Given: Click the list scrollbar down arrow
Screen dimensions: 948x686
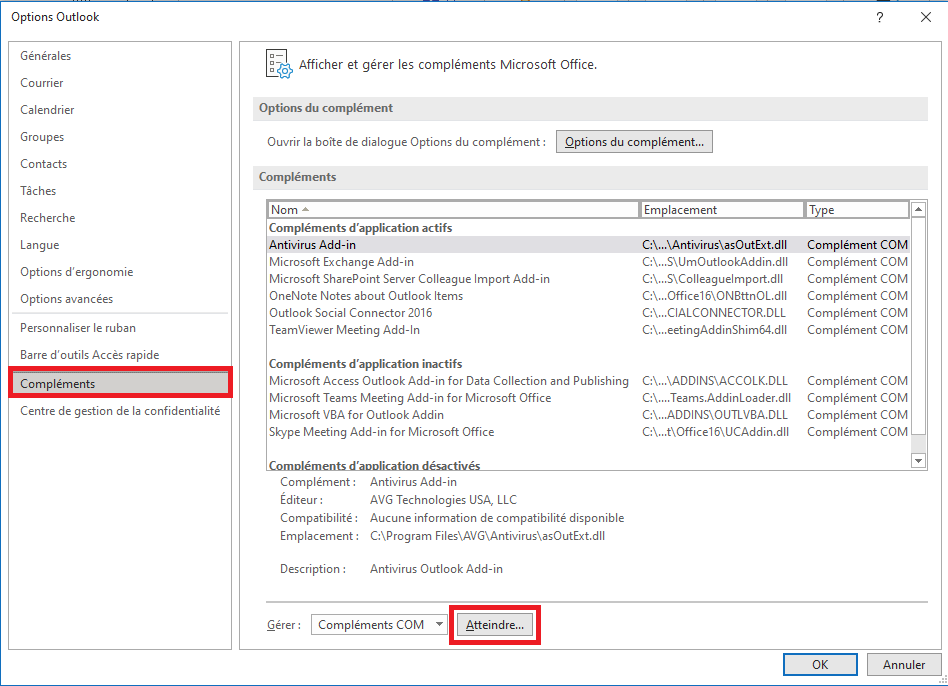Looking at the screenshot, I should click(918, 461).
